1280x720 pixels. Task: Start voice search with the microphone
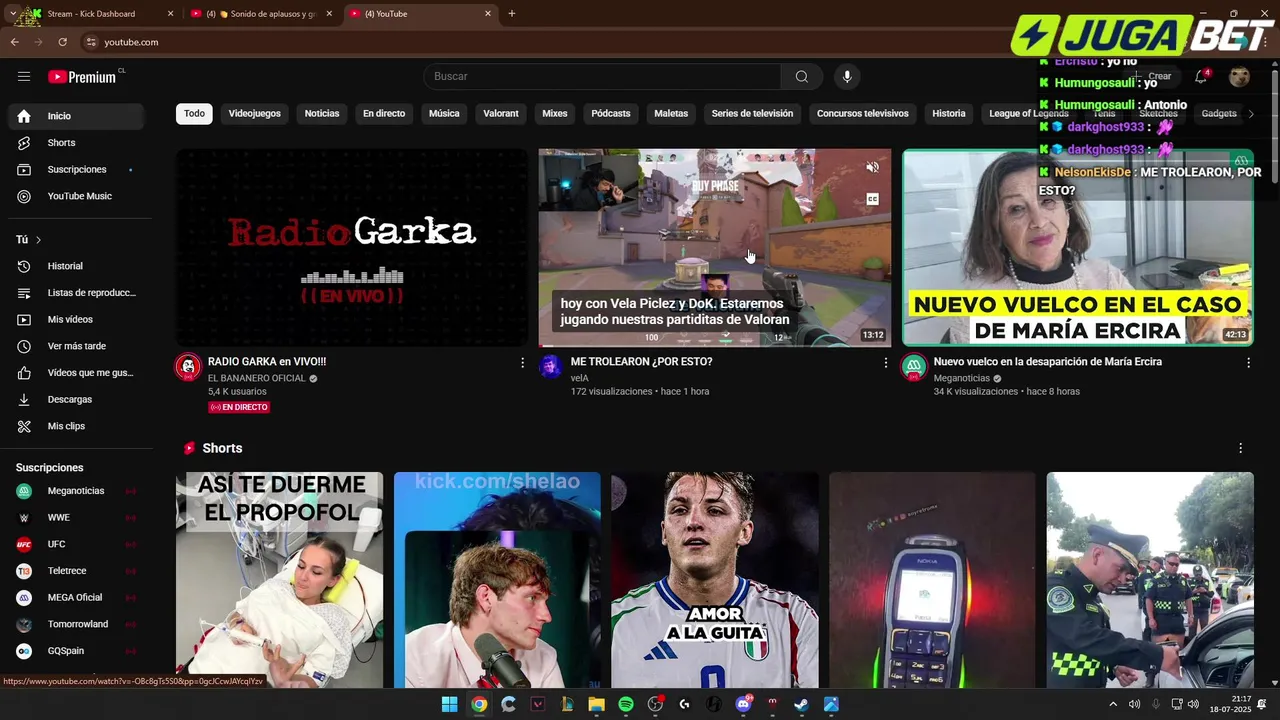tap(847, 76)
